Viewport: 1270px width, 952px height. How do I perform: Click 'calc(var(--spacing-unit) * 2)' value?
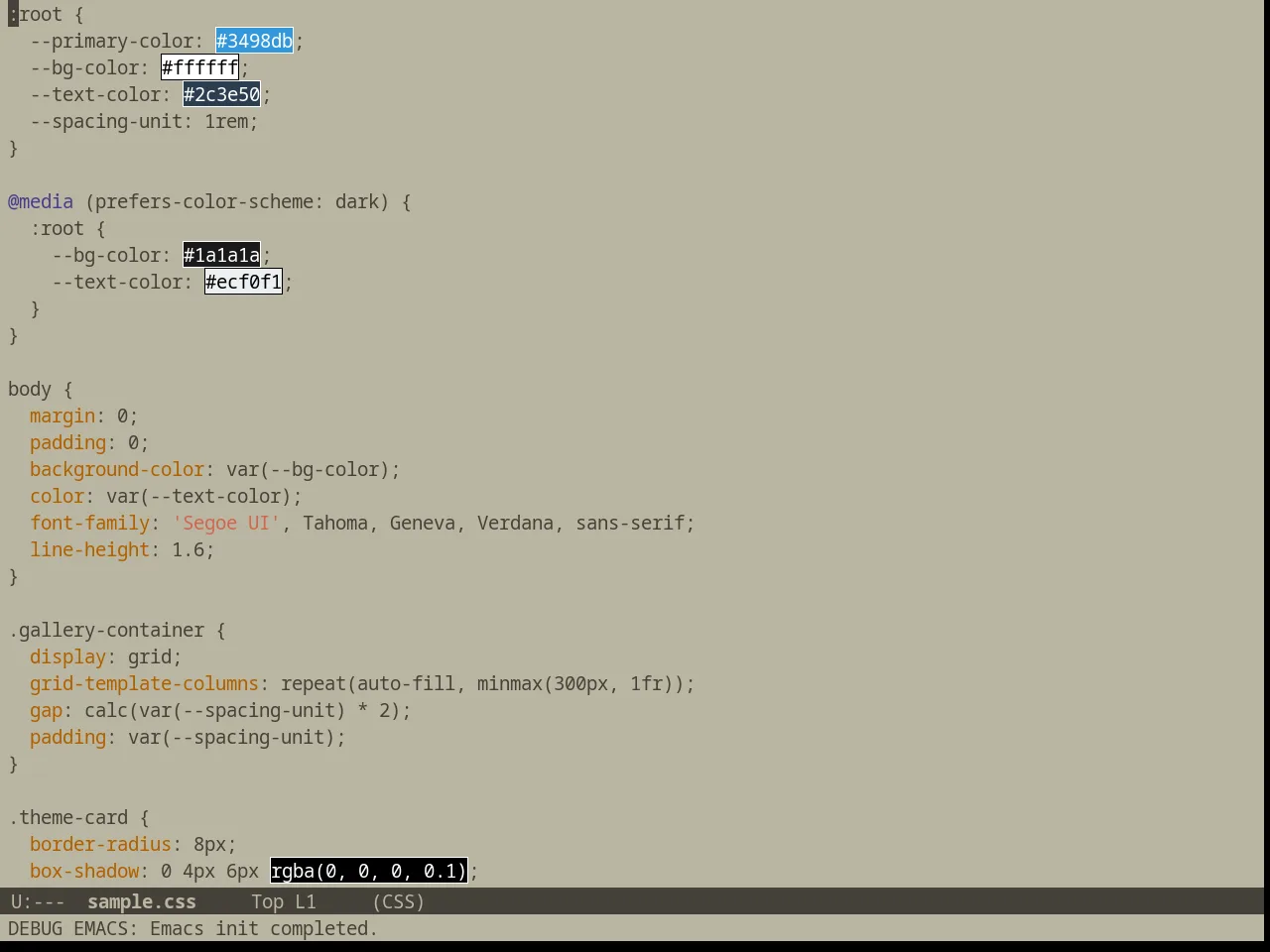click(x=242, y=710)
